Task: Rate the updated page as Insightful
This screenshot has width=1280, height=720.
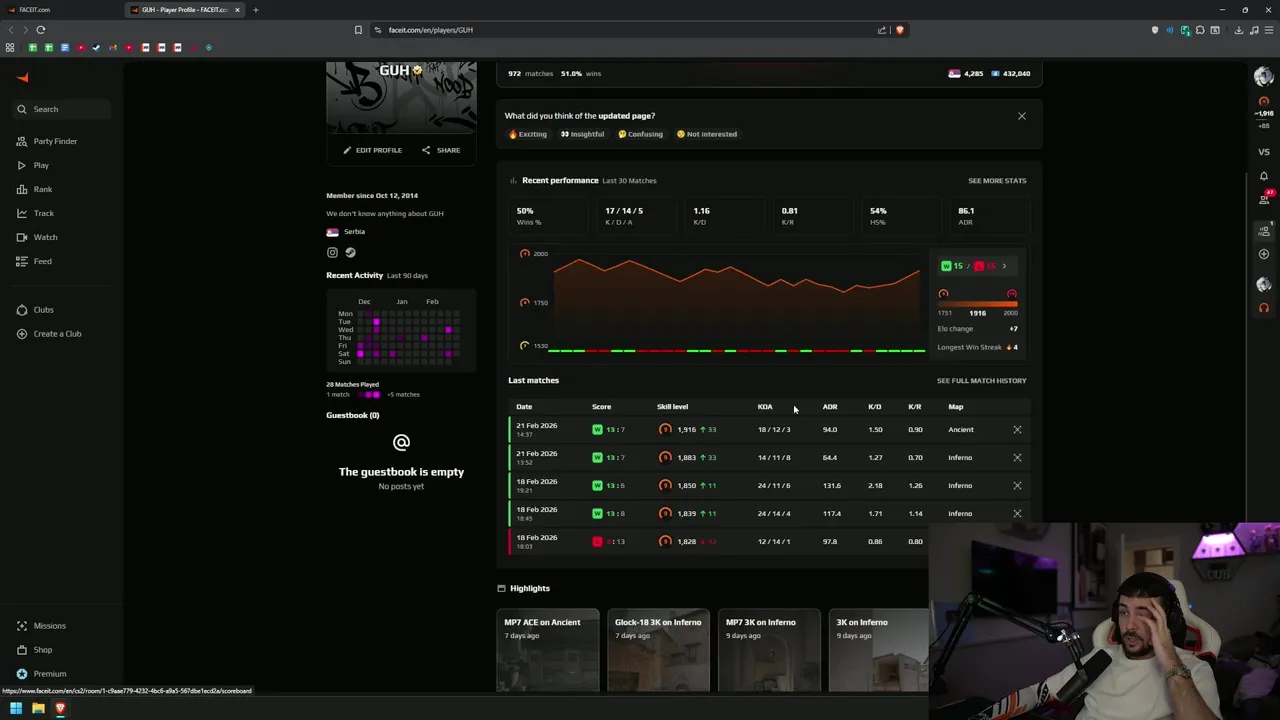Action: pyautogui.click(x=582, y=134)
